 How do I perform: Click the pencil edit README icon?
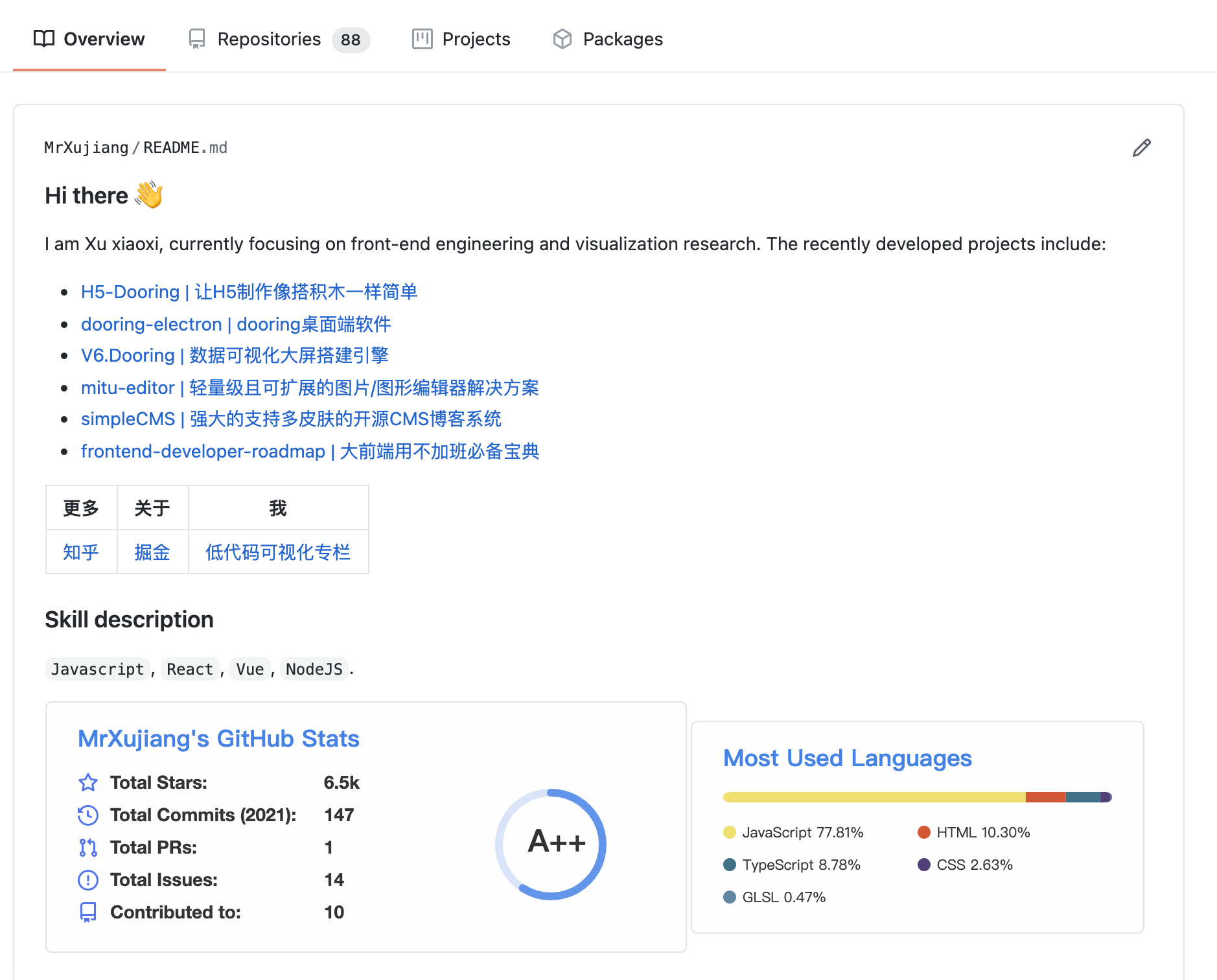(x=1142, y=148)
